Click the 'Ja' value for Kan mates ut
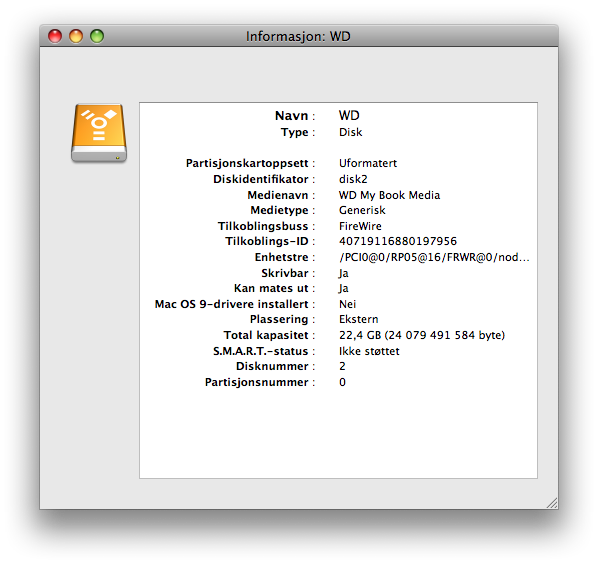Image resolution: width=598 pixels, height=564 pixels. click(343, 288)
